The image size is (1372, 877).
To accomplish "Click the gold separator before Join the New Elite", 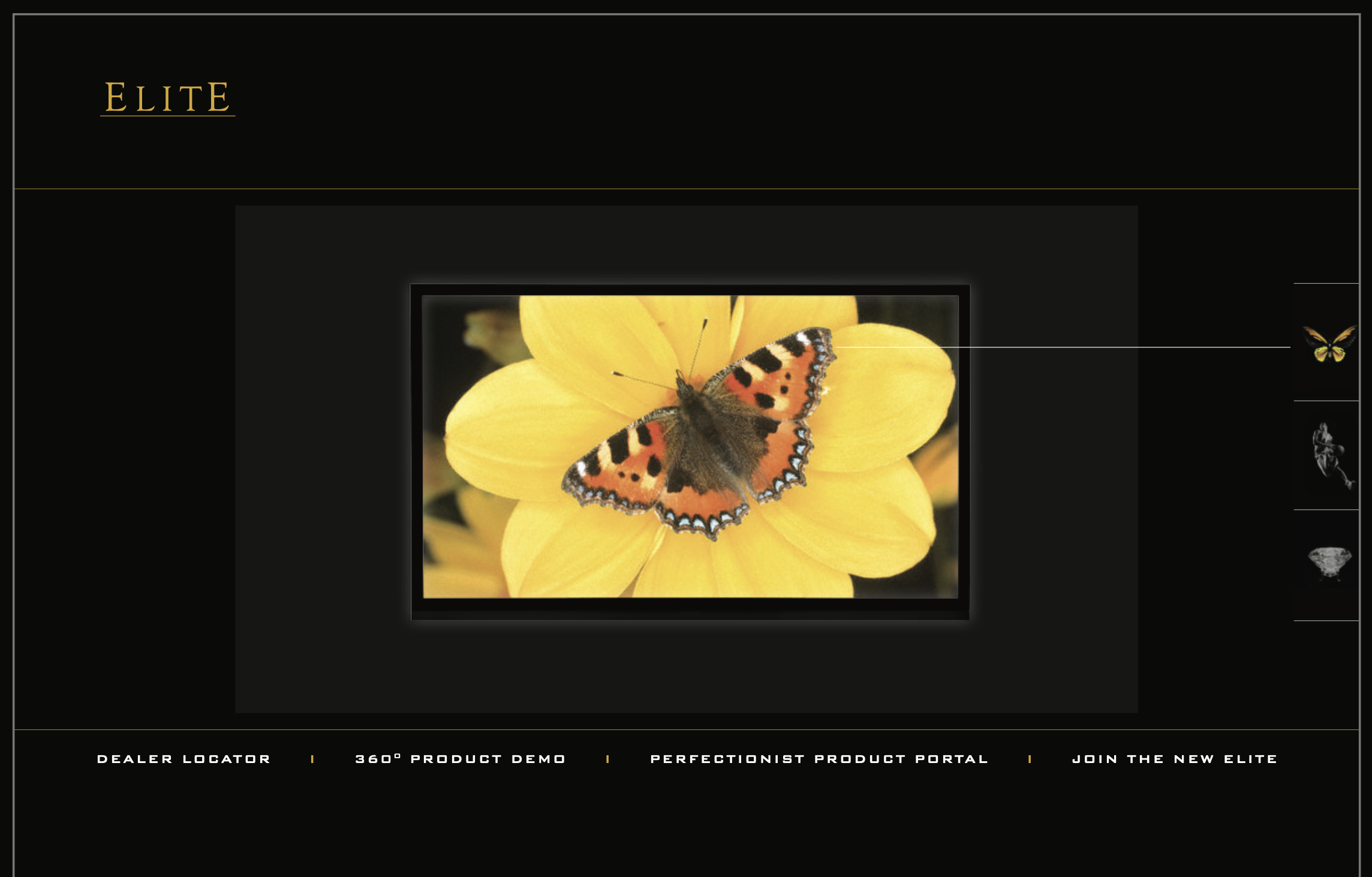I will [1030, 759].
